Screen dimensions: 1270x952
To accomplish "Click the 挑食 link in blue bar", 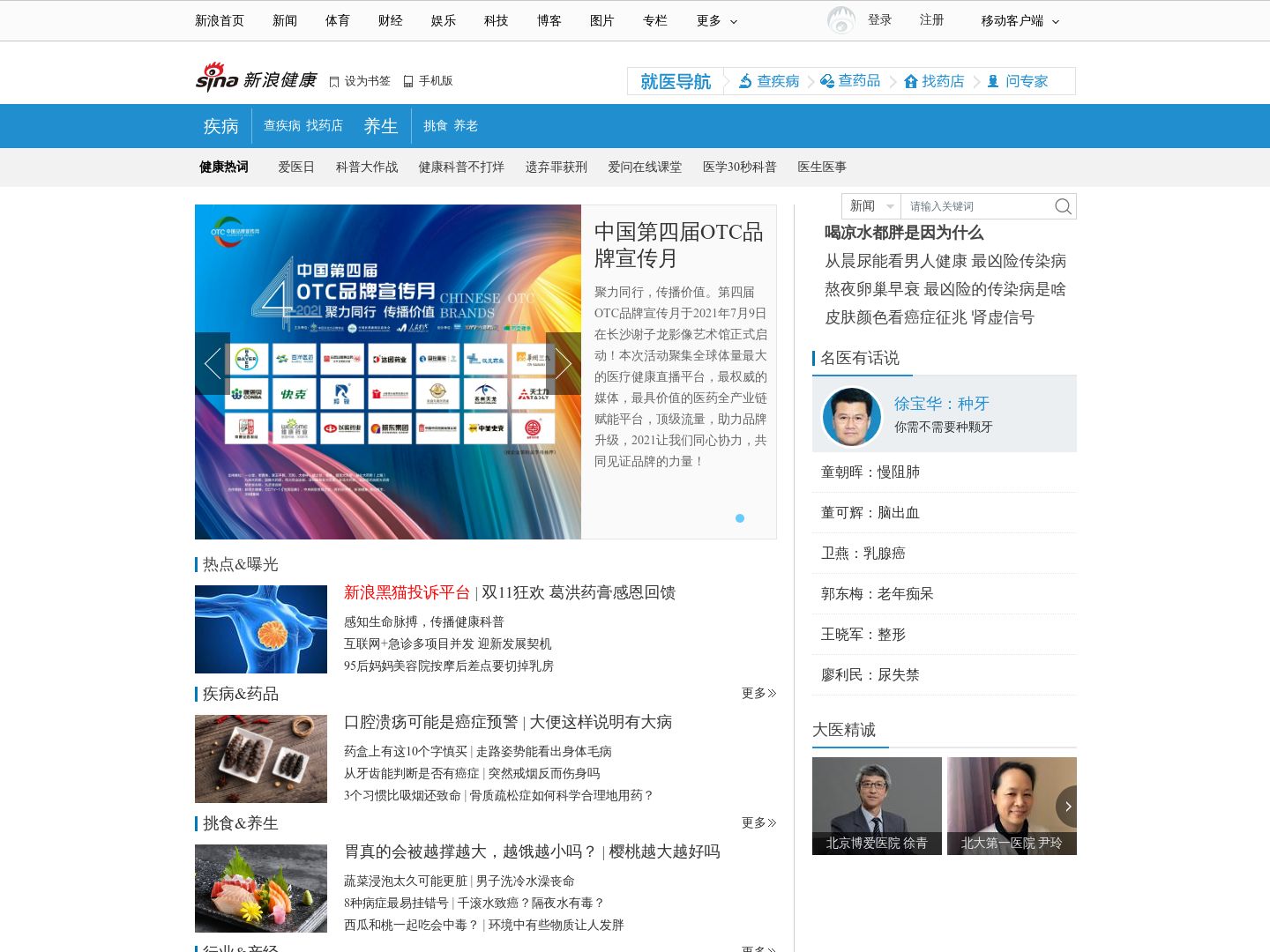I will (x=436, y=126).
